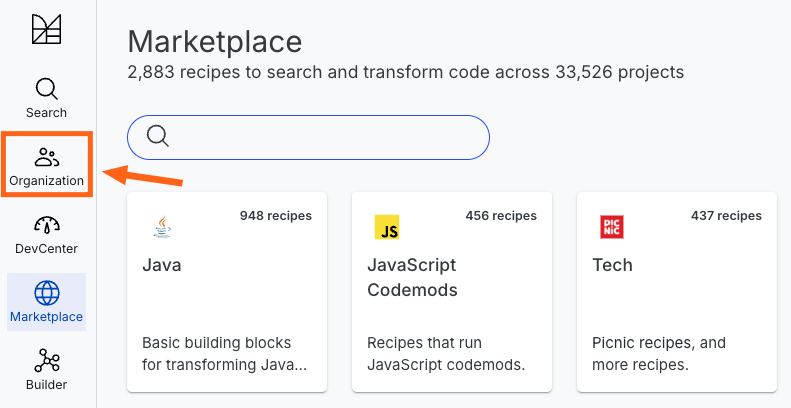Click the Java coffee cup logo
This screenshot has width=791, height=408.
[x=162, y=227]
